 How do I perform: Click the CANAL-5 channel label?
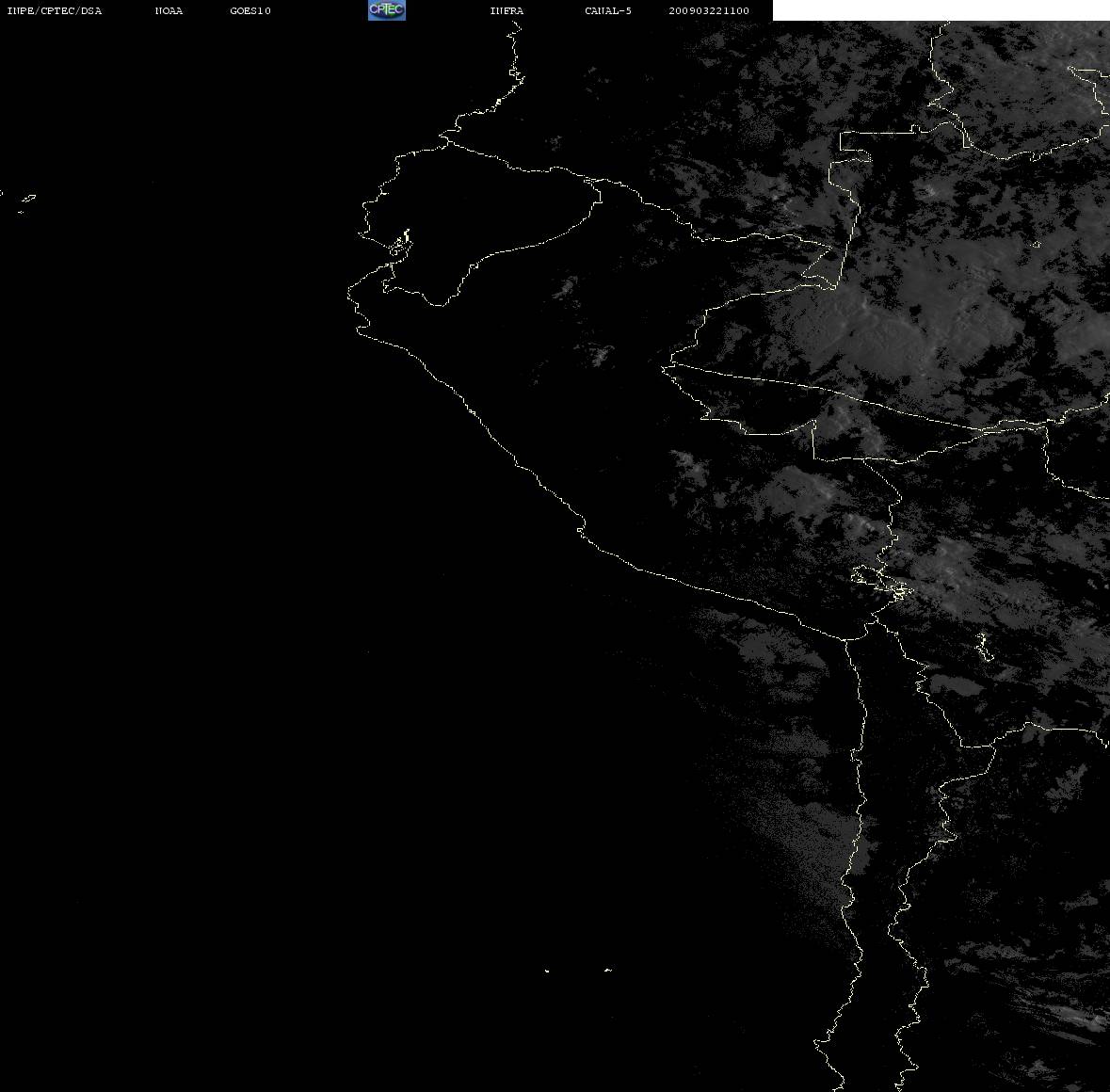(x=608, y=10)
